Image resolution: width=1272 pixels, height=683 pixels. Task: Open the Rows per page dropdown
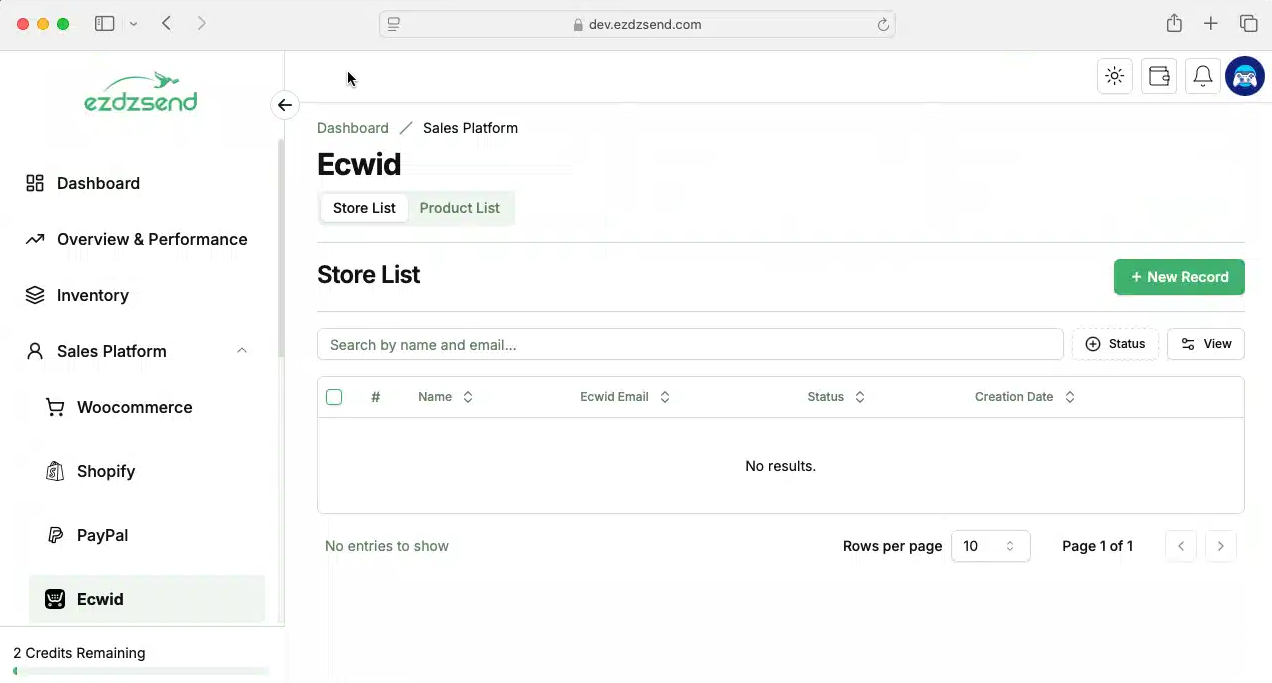point(990,546)
